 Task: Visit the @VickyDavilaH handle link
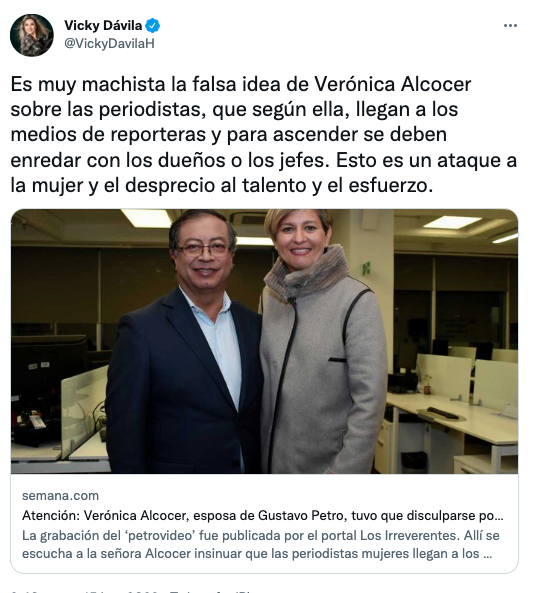(109, 44)
